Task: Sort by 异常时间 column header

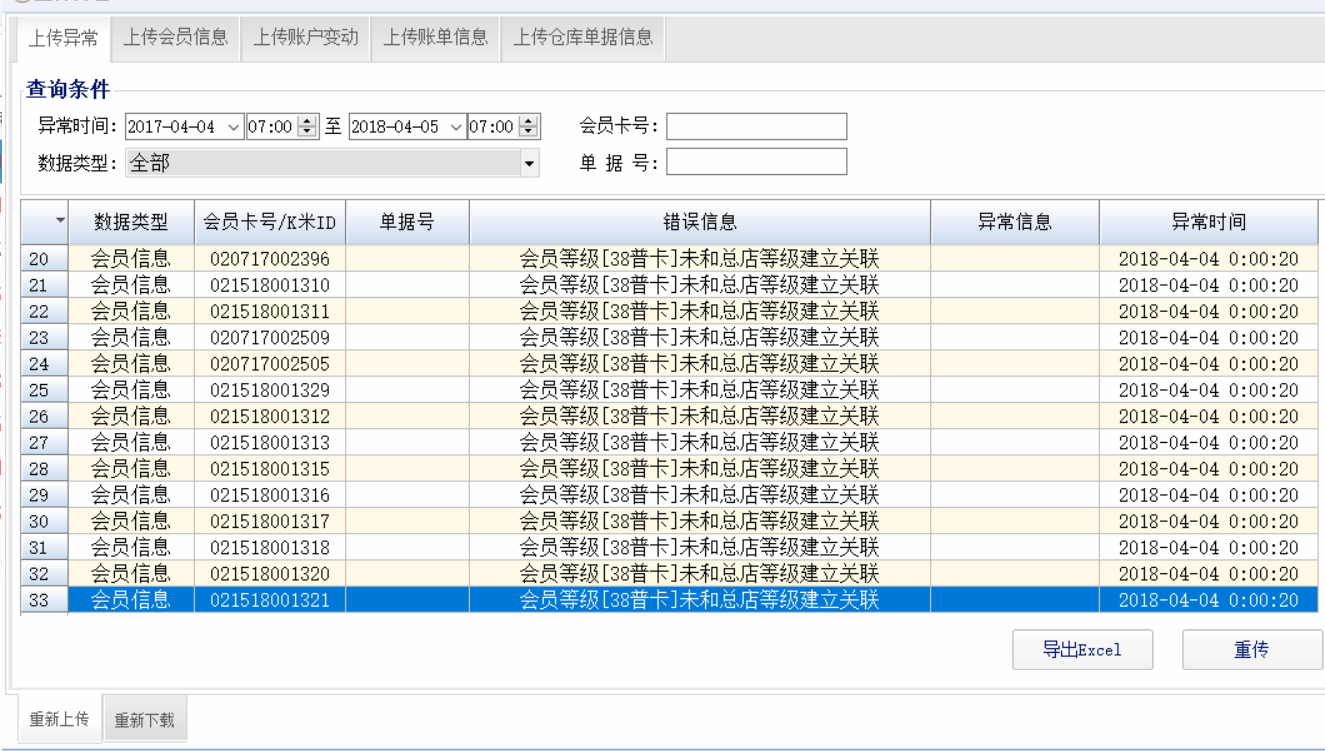Action: tap(1209, 222)
